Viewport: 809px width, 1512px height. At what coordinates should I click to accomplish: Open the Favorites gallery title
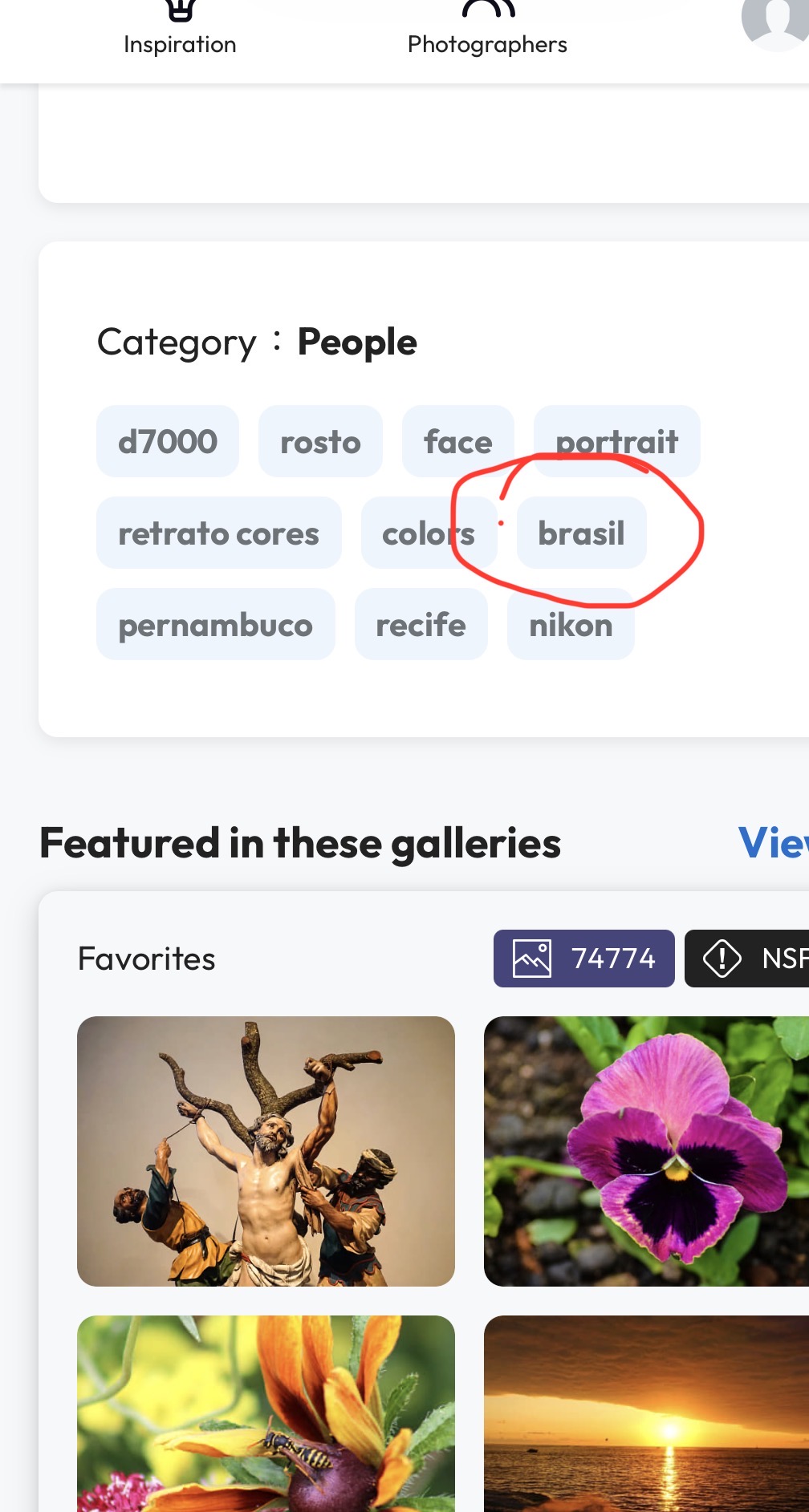[147, 959]
